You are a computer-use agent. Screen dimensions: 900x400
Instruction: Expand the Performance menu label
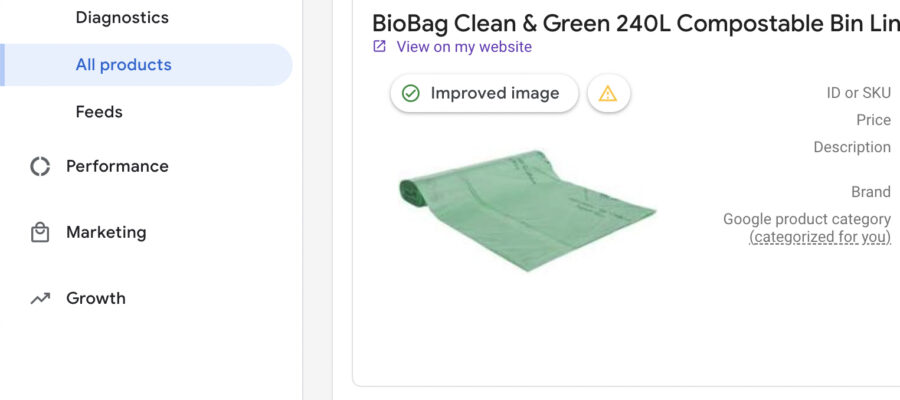click(x=117, y=166)
